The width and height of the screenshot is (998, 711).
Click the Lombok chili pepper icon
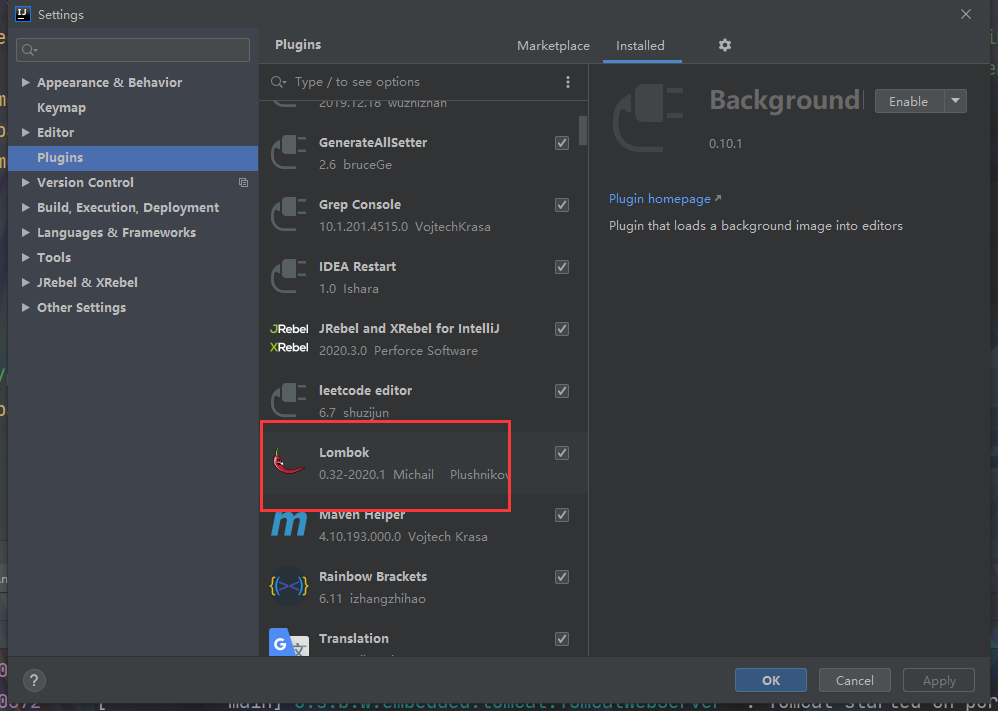[289, 461]
